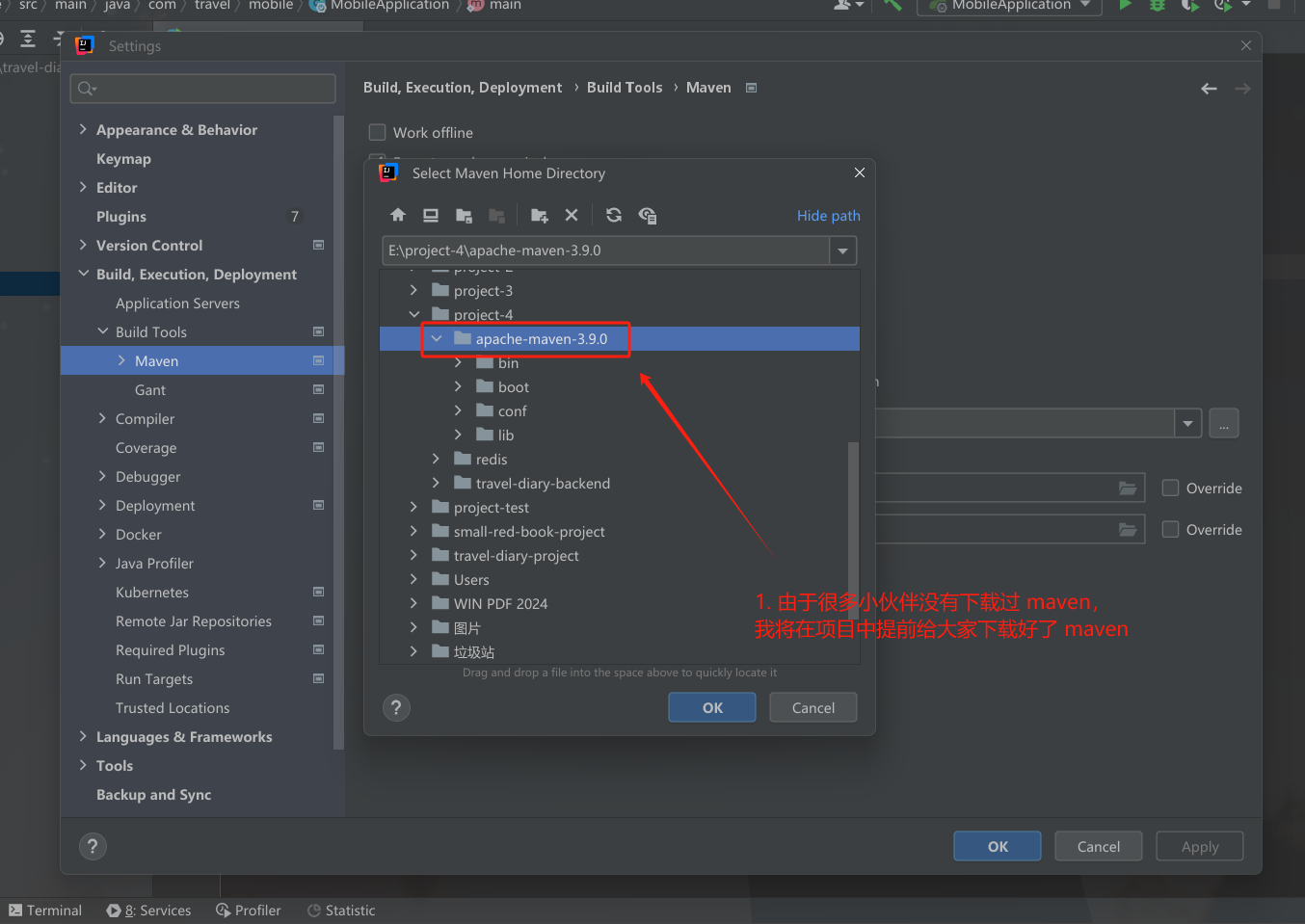Open the Keymap settings page
The image size is (1305, 924).
pos(123,159)
